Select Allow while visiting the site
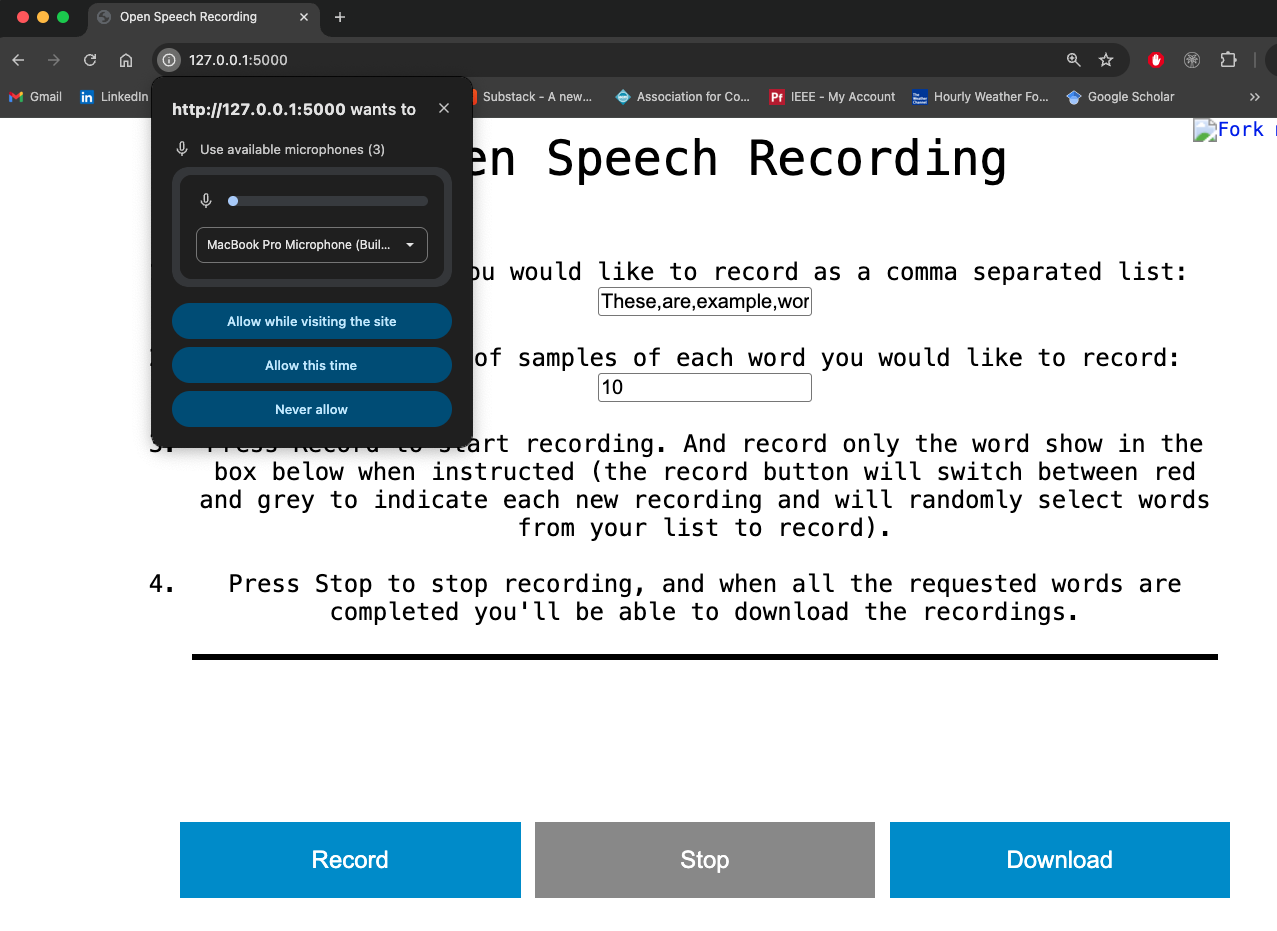Screen dimensions: 1277x931 311,321
